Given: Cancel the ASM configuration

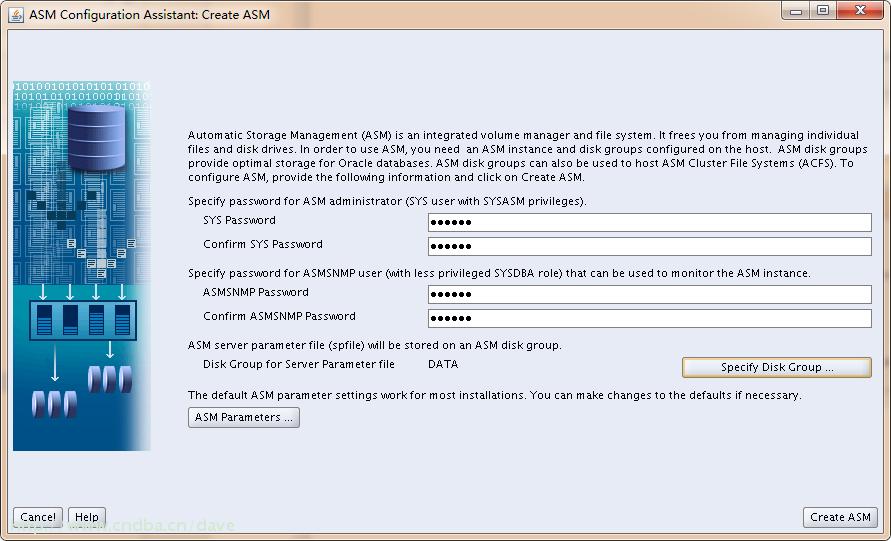Looking at the screenshot, I should [38, 517].
